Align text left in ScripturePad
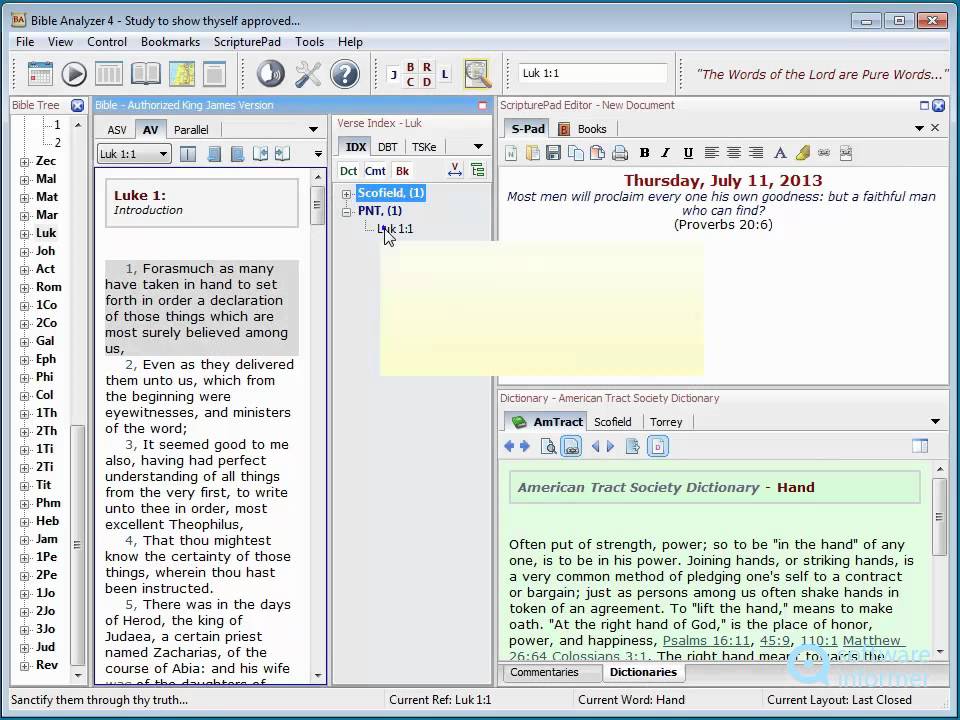Screen dimensions: 960x720 [711, 153]
